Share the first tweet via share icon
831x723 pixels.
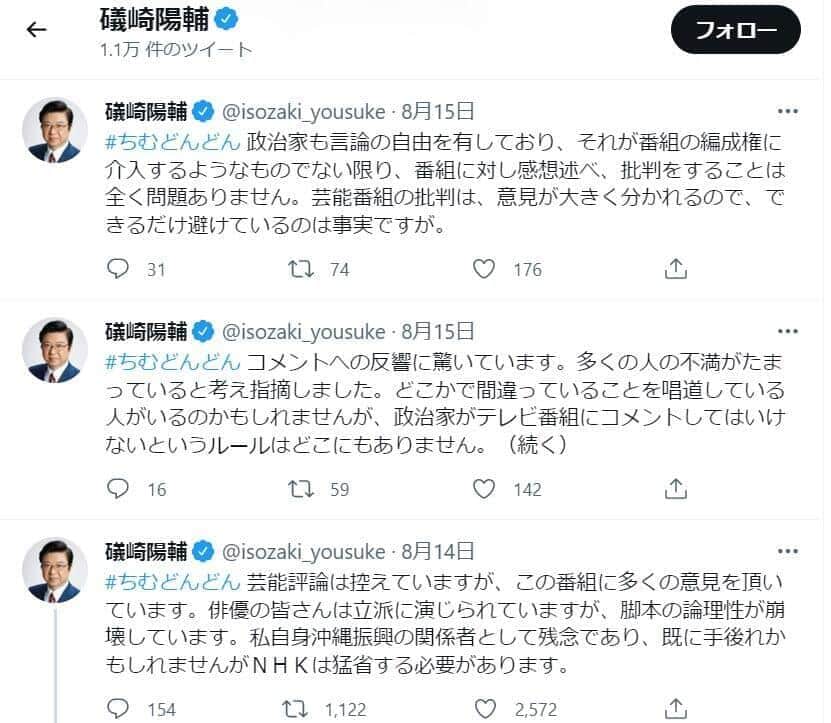click(x=677, y=268)
